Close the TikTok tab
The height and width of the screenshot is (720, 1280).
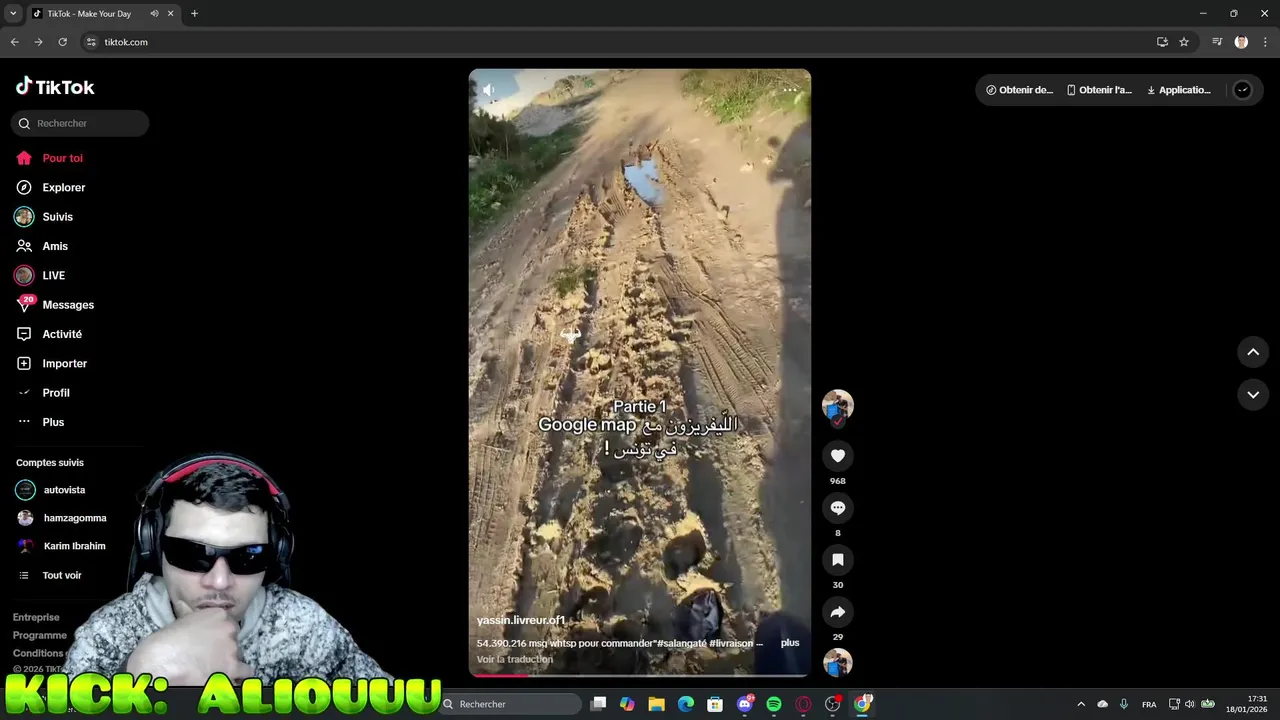click(x=170, y=14)
